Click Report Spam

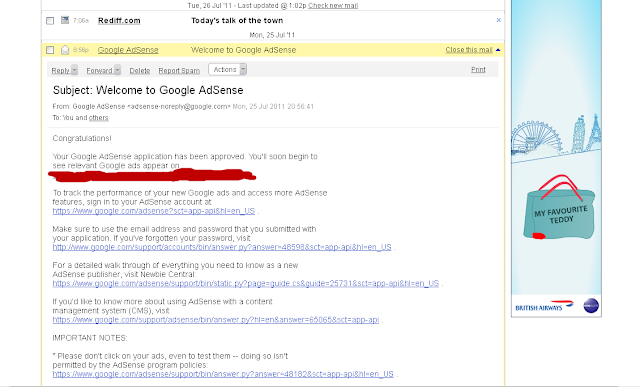coord(179,71)
